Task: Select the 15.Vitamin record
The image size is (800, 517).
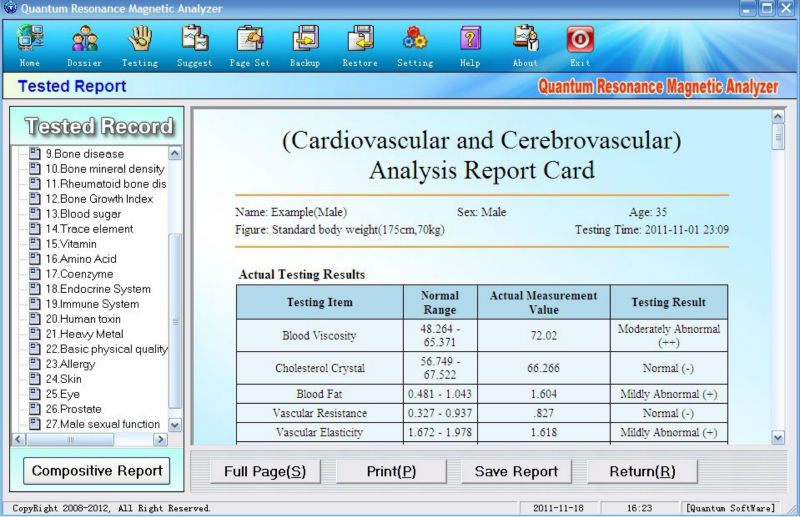Action: [71, 244]
